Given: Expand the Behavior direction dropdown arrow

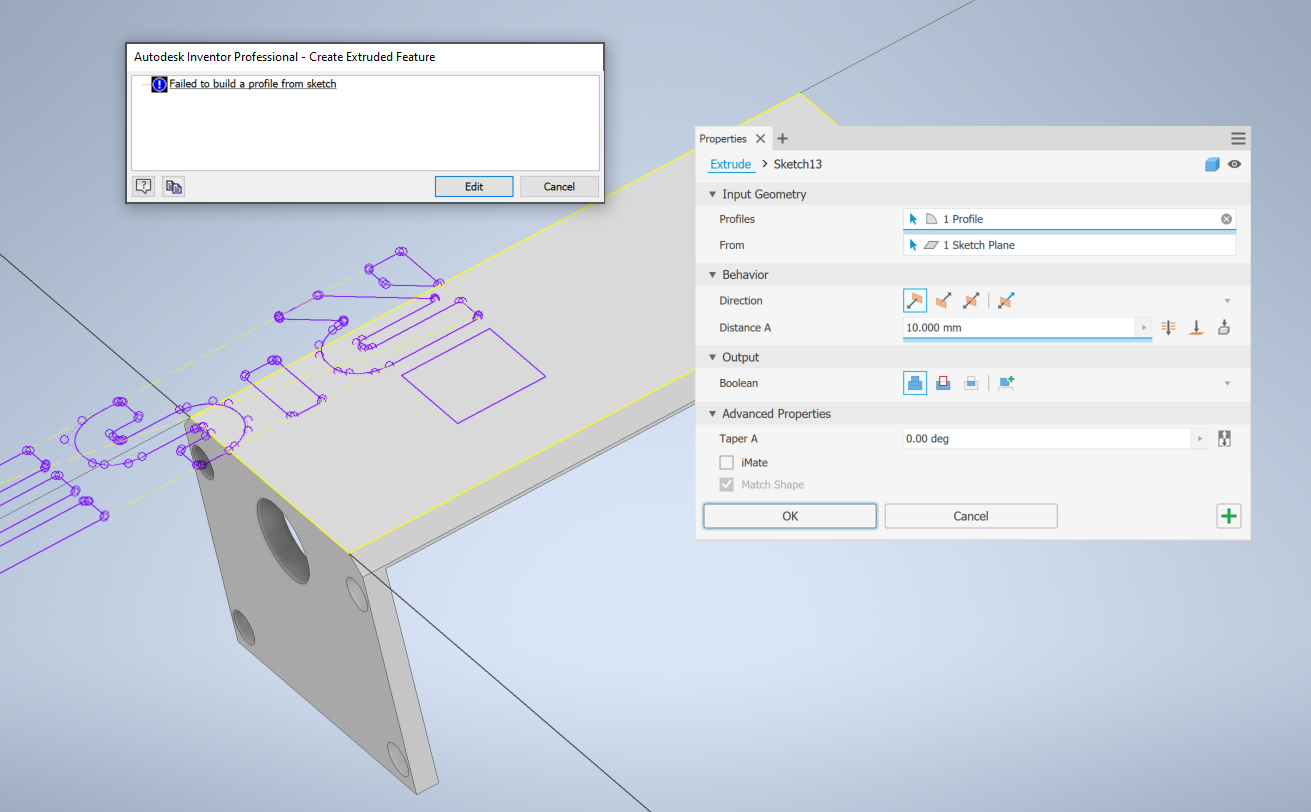Looking at the screenshot, I should (1227, 300).
